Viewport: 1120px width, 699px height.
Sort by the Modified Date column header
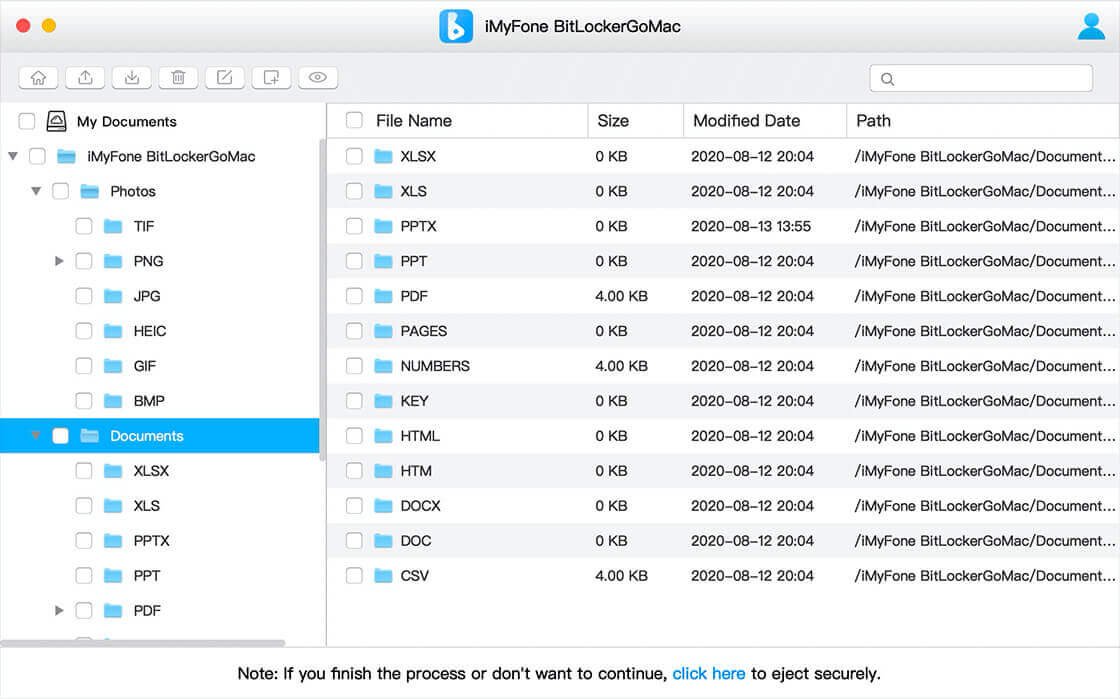click(x=746, y=121)
